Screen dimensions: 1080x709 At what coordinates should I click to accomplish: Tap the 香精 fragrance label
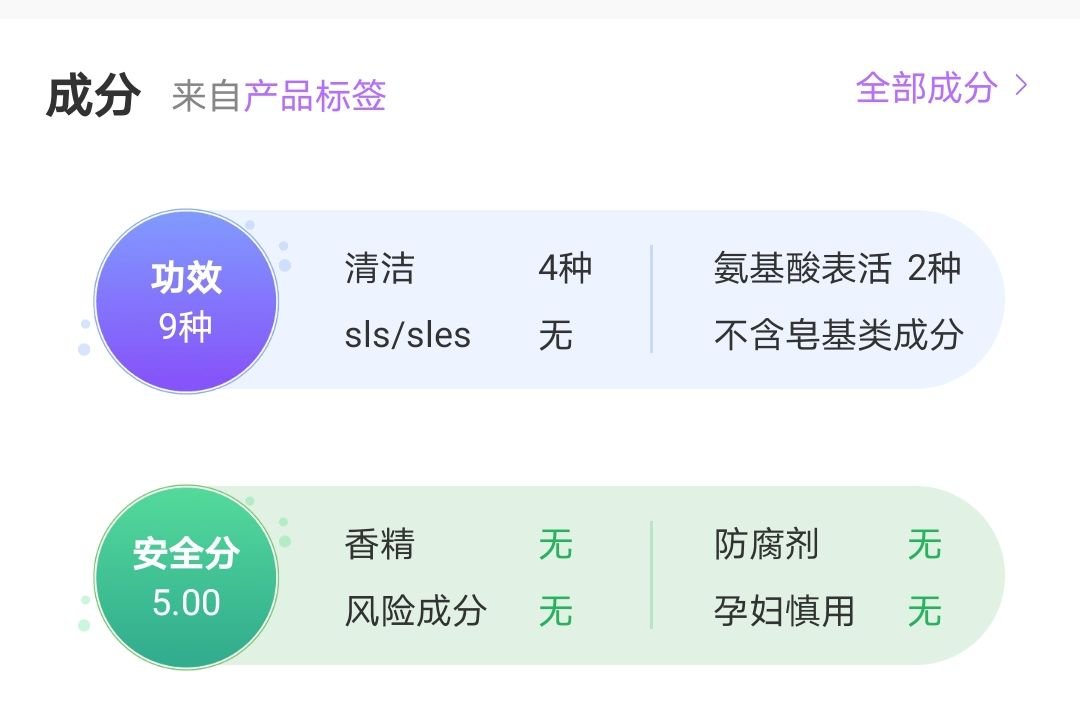[x=379, y=545]
